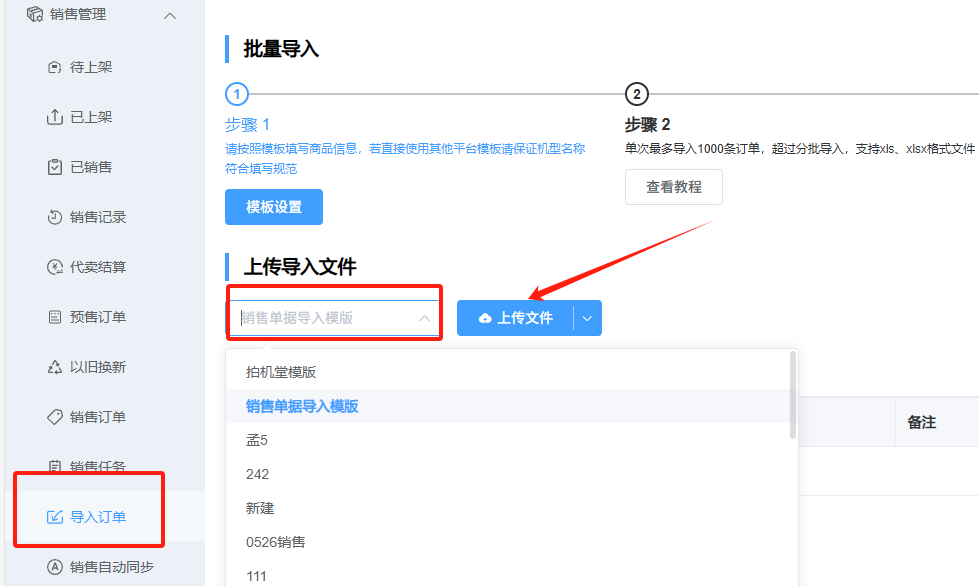Expand the arrow next to 上传文件
This screenshot has height=586, width=979.
click(587, 318)
